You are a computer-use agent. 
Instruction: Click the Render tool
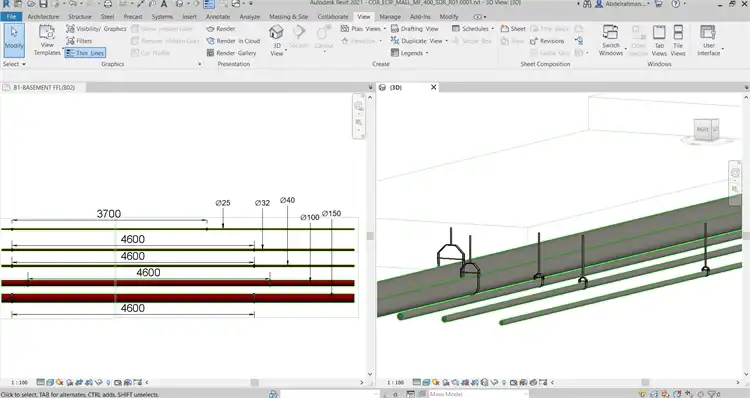(x=221, y=29)
